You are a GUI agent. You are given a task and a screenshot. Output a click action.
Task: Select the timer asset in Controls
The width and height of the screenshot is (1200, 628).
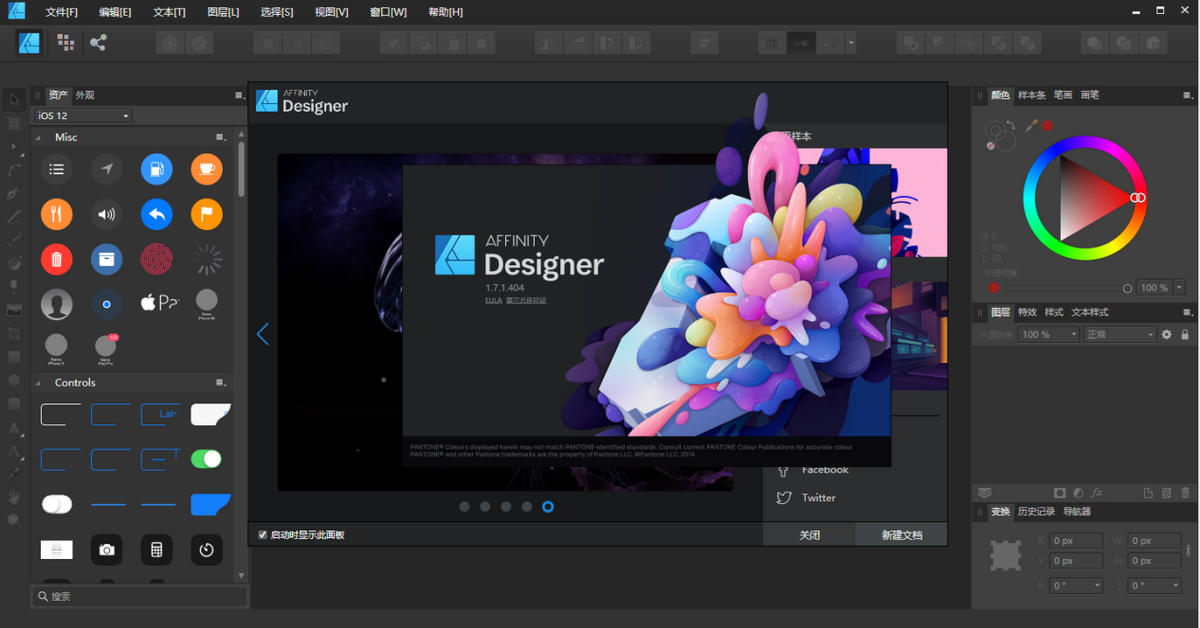(207, 550)
